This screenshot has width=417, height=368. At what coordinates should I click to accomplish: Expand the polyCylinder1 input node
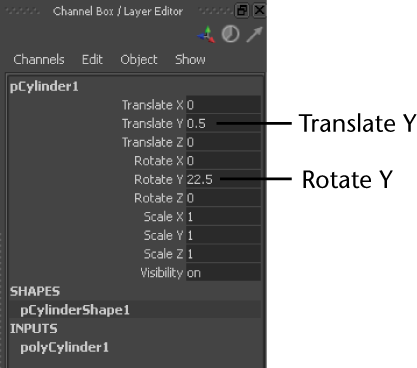coord(65,348)
